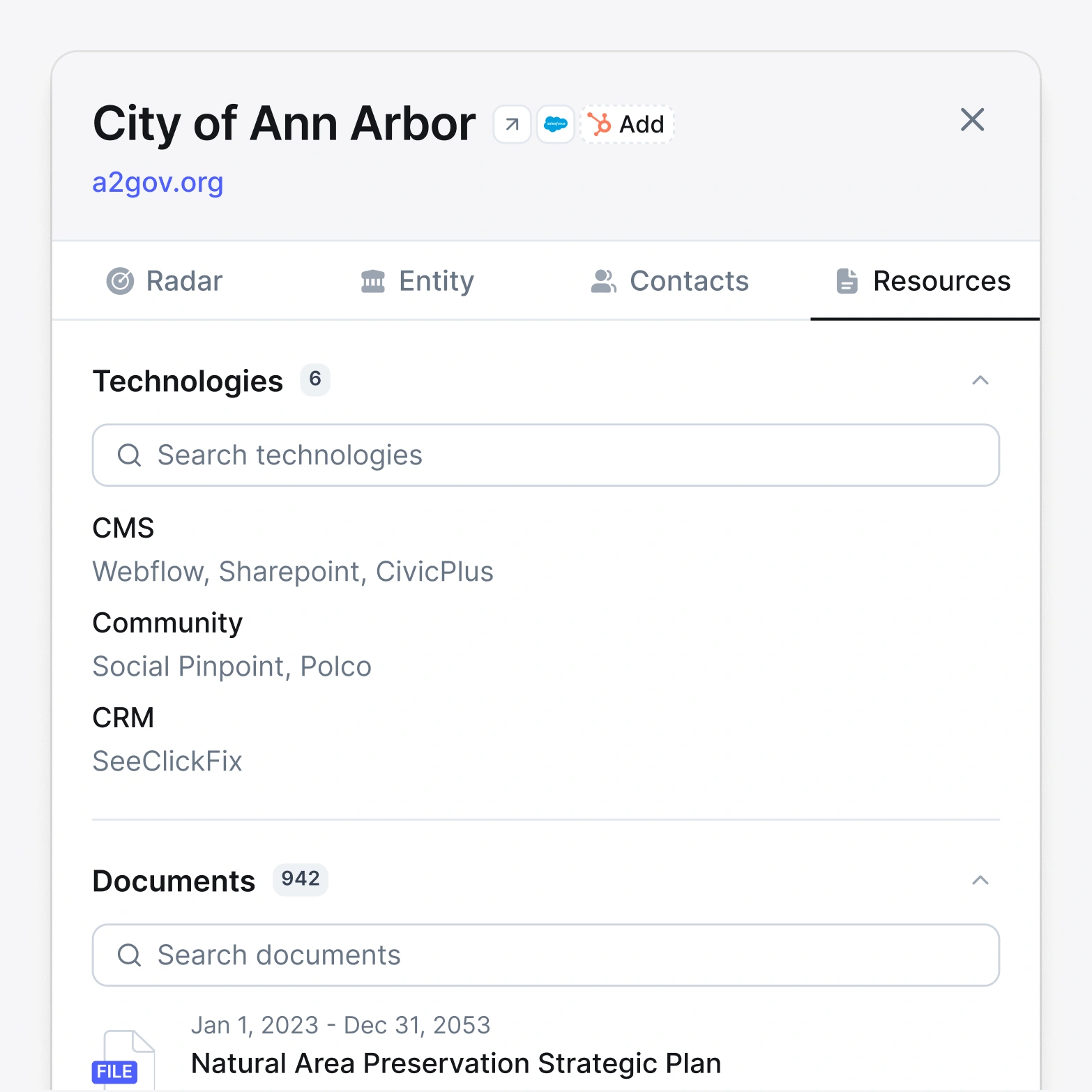This screenshot has height=1092, width=1092.
Task: Open the external link arrow next to City of Ann Arbor
Action: click(x=511, y=124)
